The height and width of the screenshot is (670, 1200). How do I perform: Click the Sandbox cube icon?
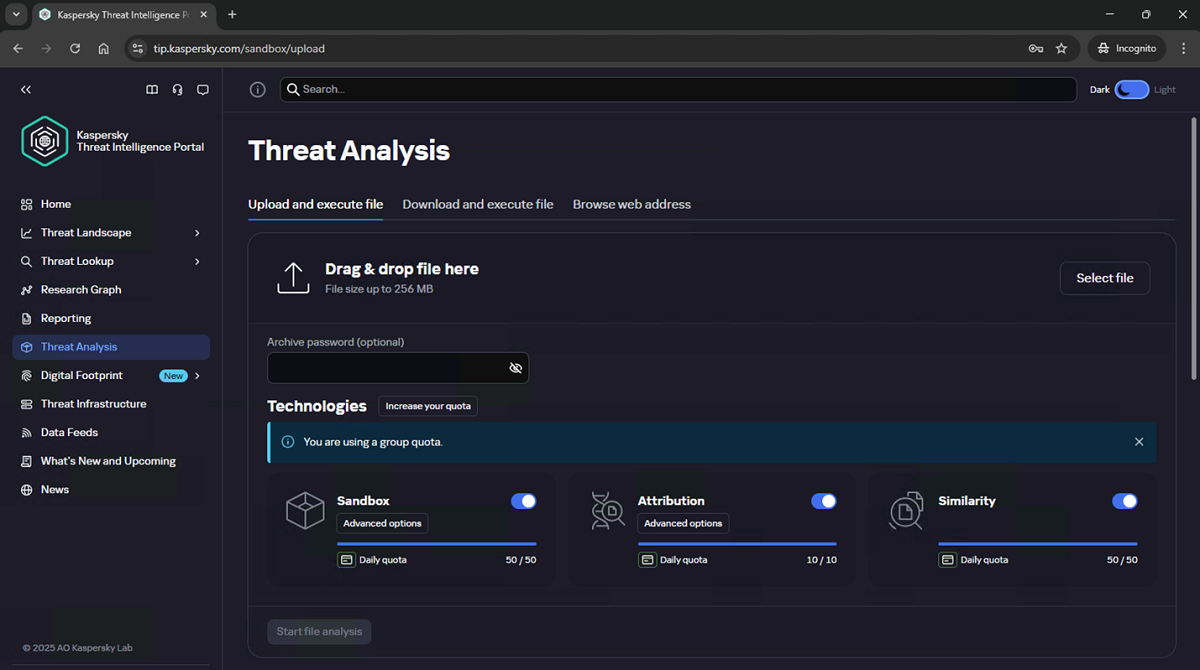point(305,510)
